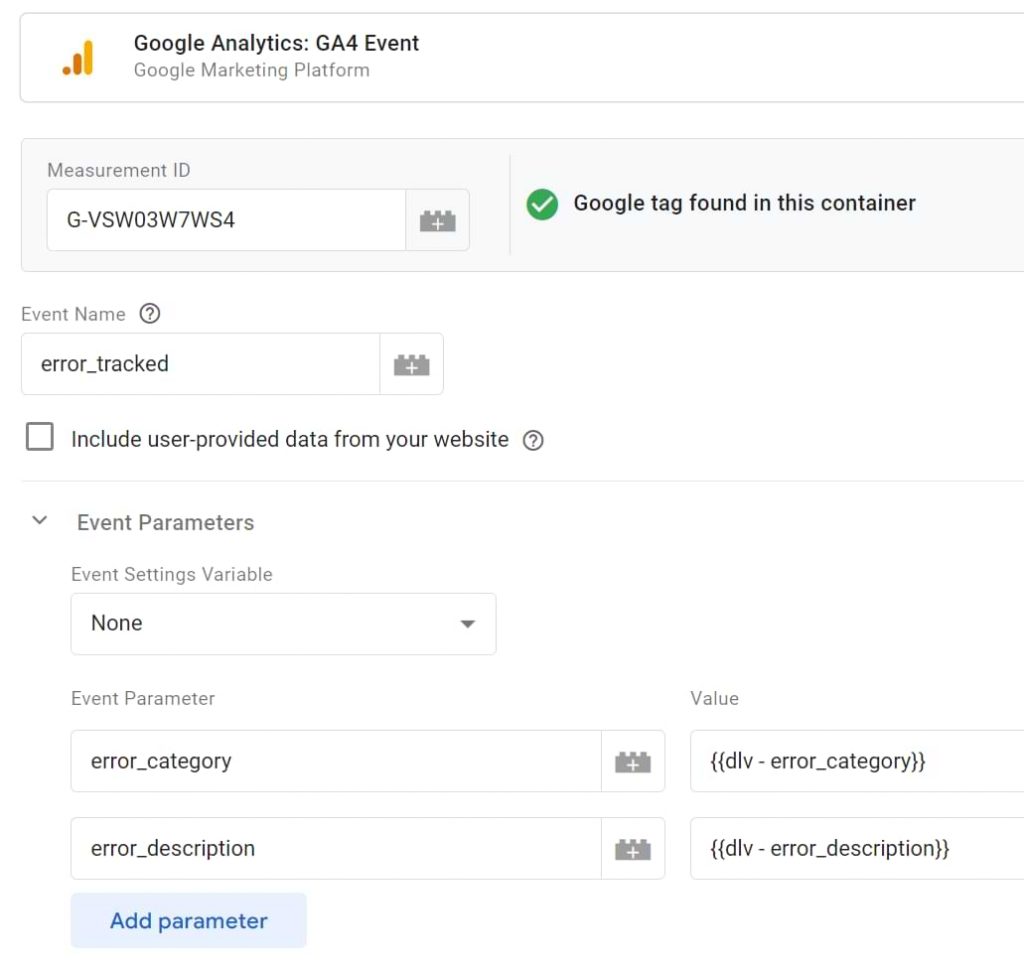Click variable picker for error_category parameter

point(633,761)
